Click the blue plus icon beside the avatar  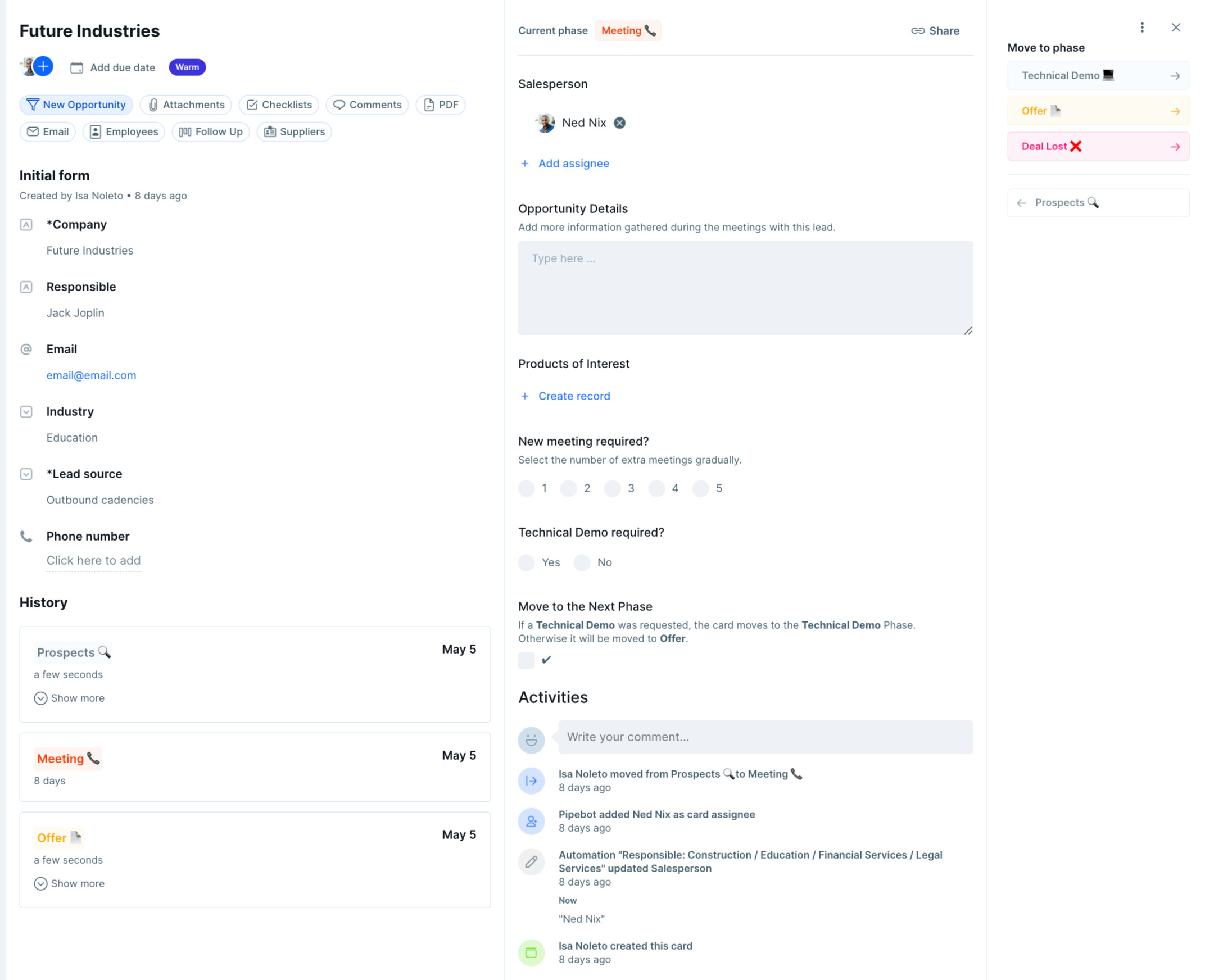coord(43,67)
